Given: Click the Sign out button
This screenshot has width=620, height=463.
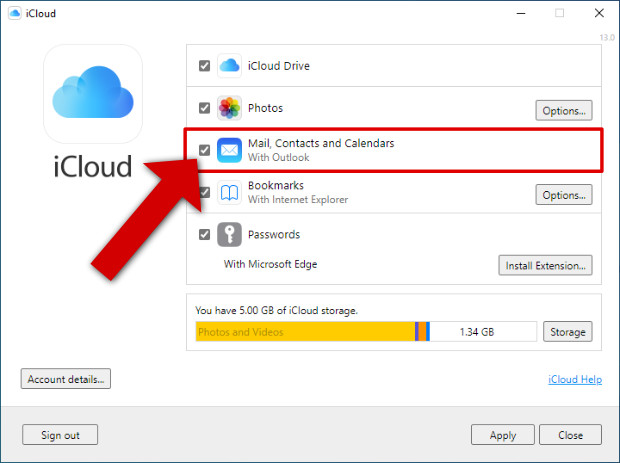Looking at the screenshot, I should 60,435.
